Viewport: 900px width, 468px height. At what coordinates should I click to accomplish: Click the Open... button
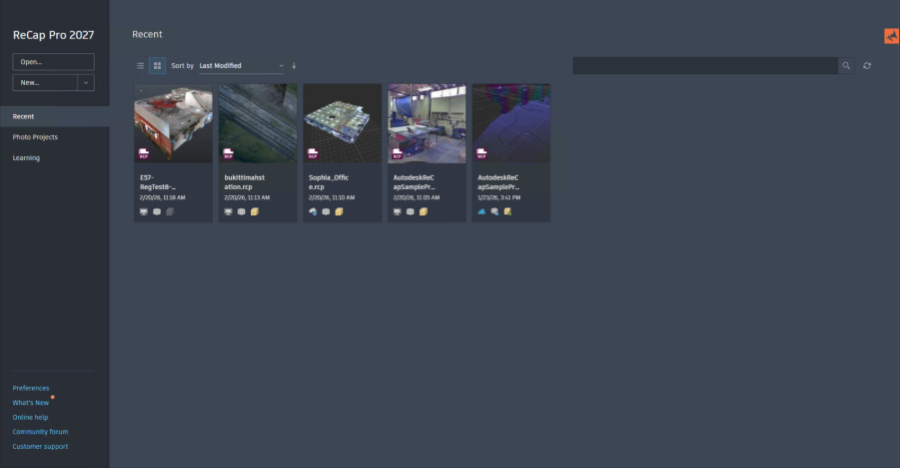pyautogui.click(x=53, y=62)
